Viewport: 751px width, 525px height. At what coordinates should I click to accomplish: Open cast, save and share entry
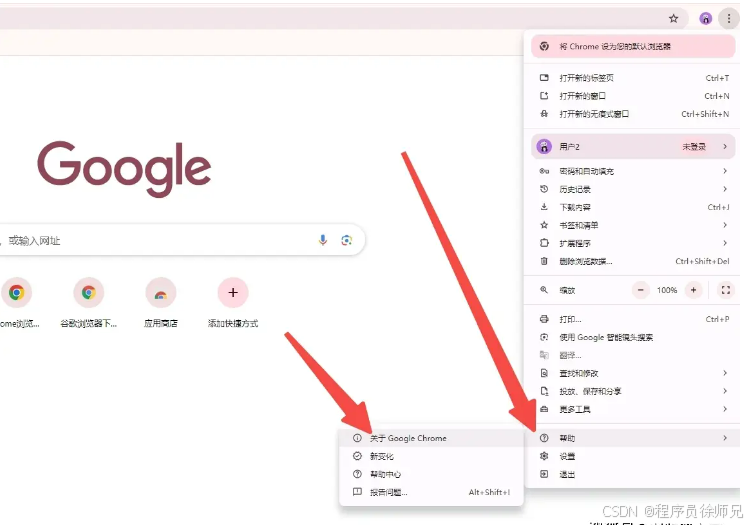point(633,391)
